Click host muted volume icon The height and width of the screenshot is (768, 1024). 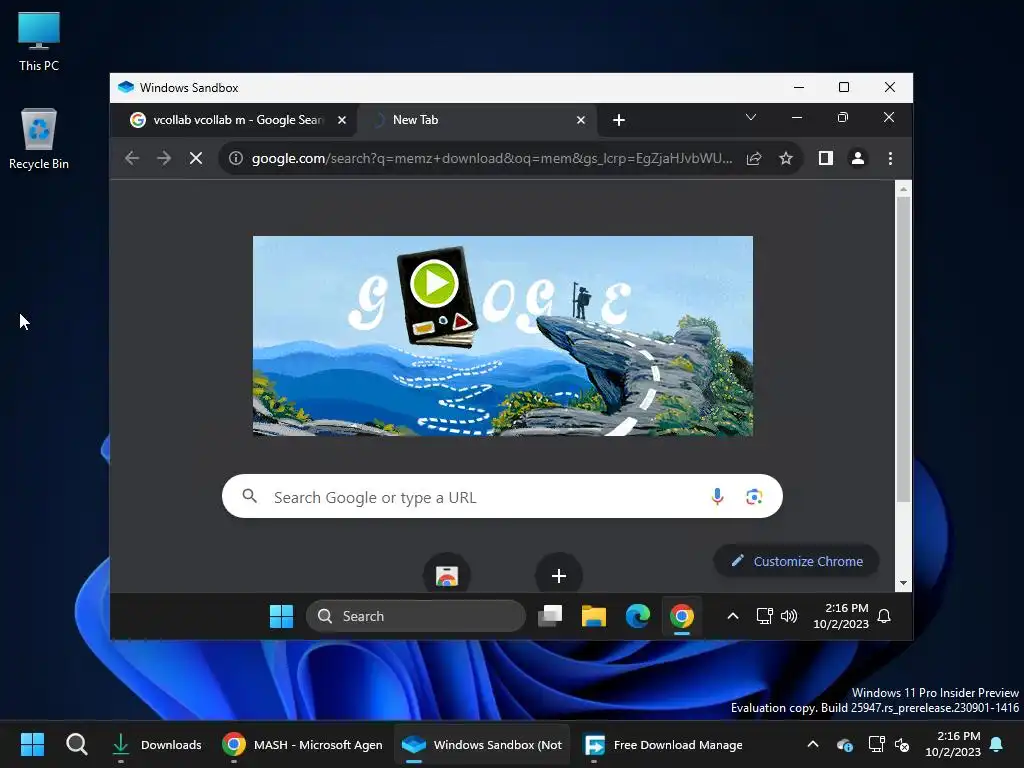point(902,744)
